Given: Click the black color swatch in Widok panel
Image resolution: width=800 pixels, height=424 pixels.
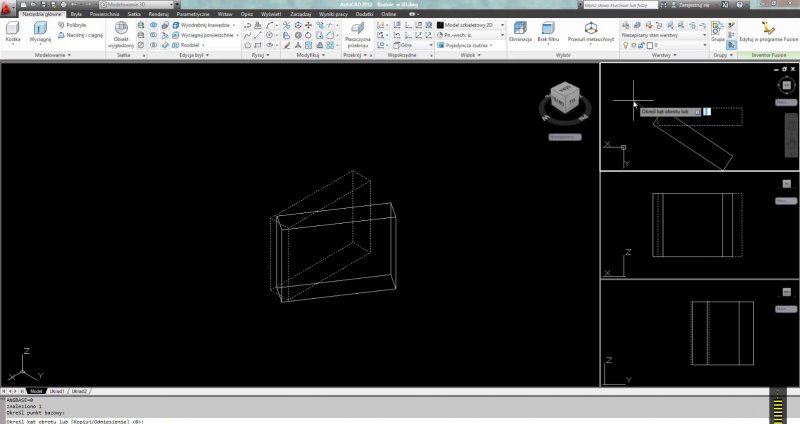Looking at the screenshot, I should coord(441,25).
